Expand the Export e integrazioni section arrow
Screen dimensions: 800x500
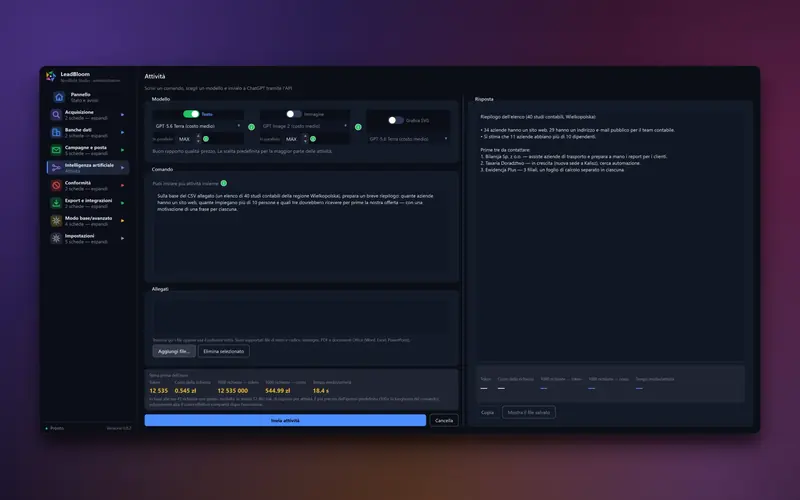point(122,203)
